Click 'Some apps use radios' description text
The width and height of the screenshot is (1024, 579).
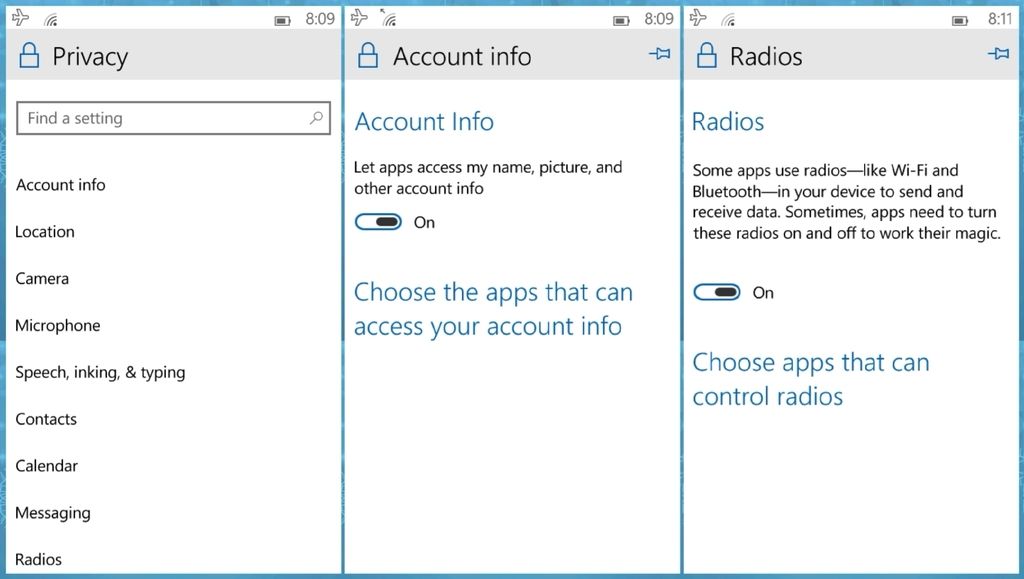(846, 202)
